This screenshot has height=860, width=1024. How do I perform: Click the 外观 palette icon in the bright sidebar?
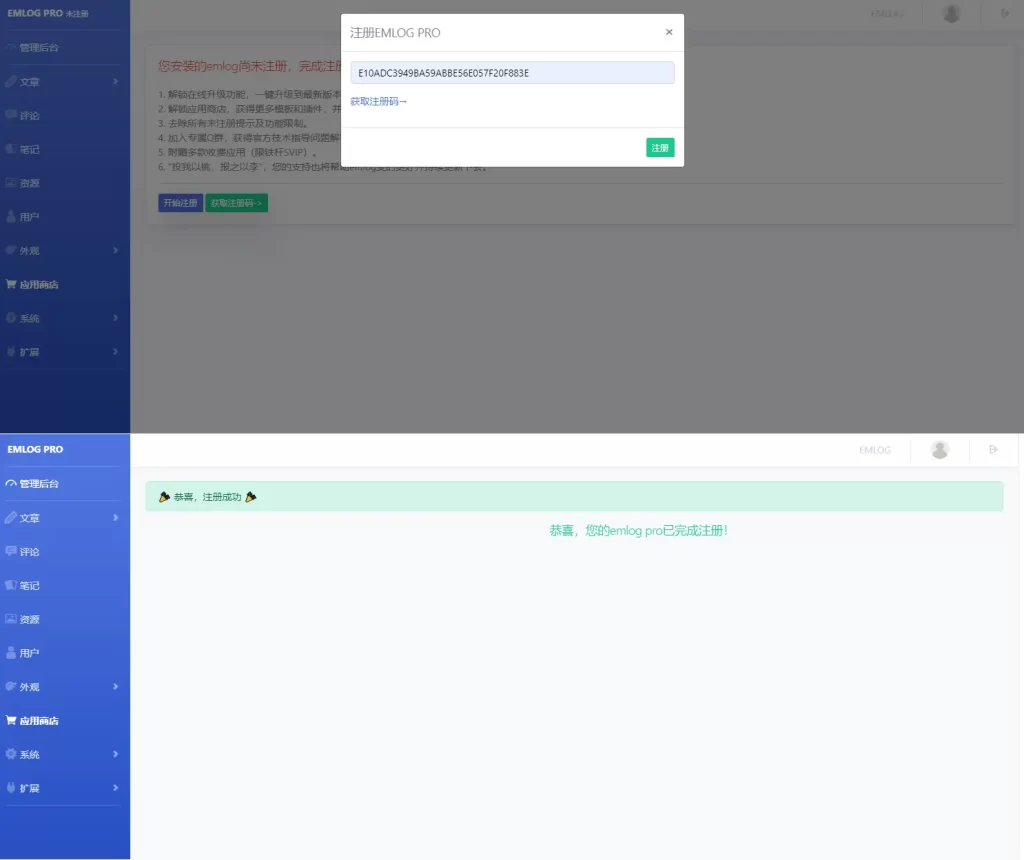11,686
